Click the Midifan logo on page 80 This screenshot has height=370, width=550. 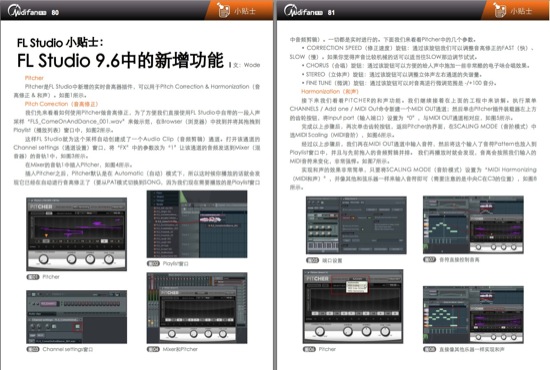(27, 11)
